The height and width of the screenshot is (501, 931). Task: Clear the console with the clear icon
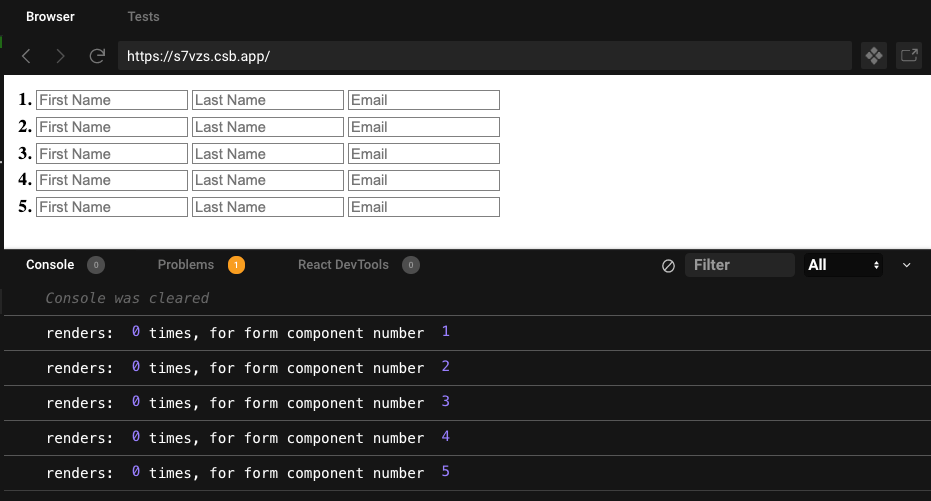(x=668, y=265)
